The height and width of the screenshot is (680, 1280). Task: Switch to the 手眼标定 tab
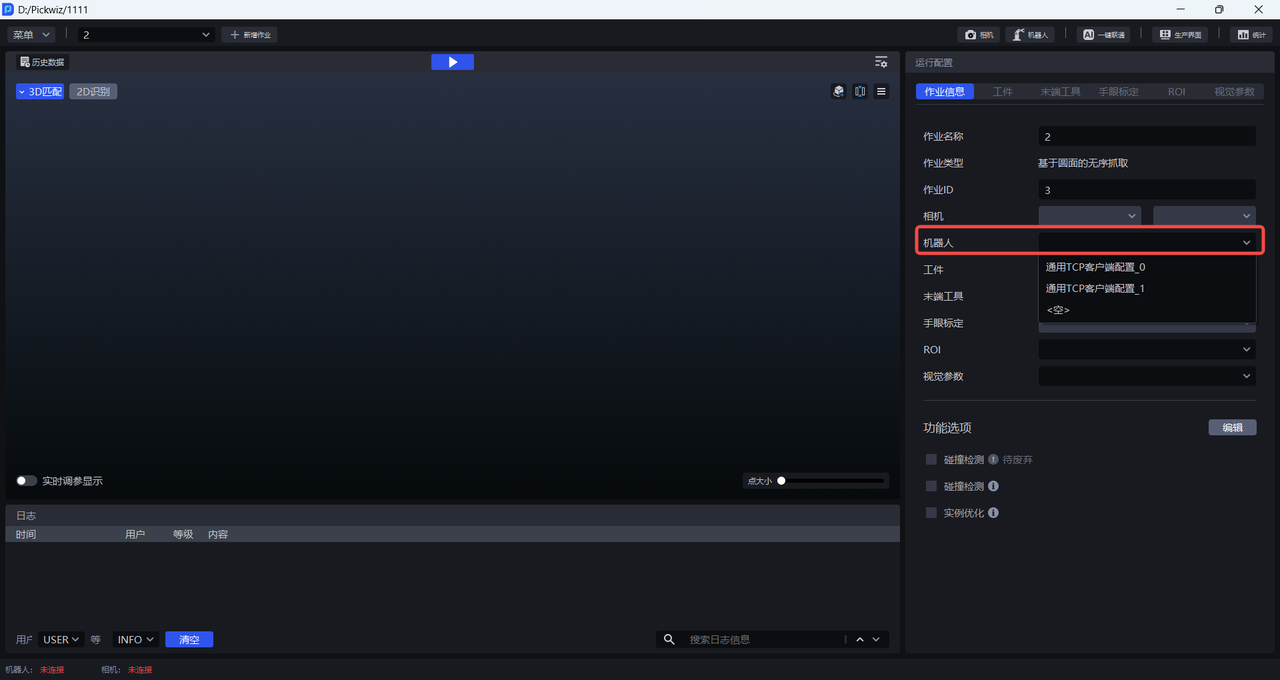click(1118, 92)
